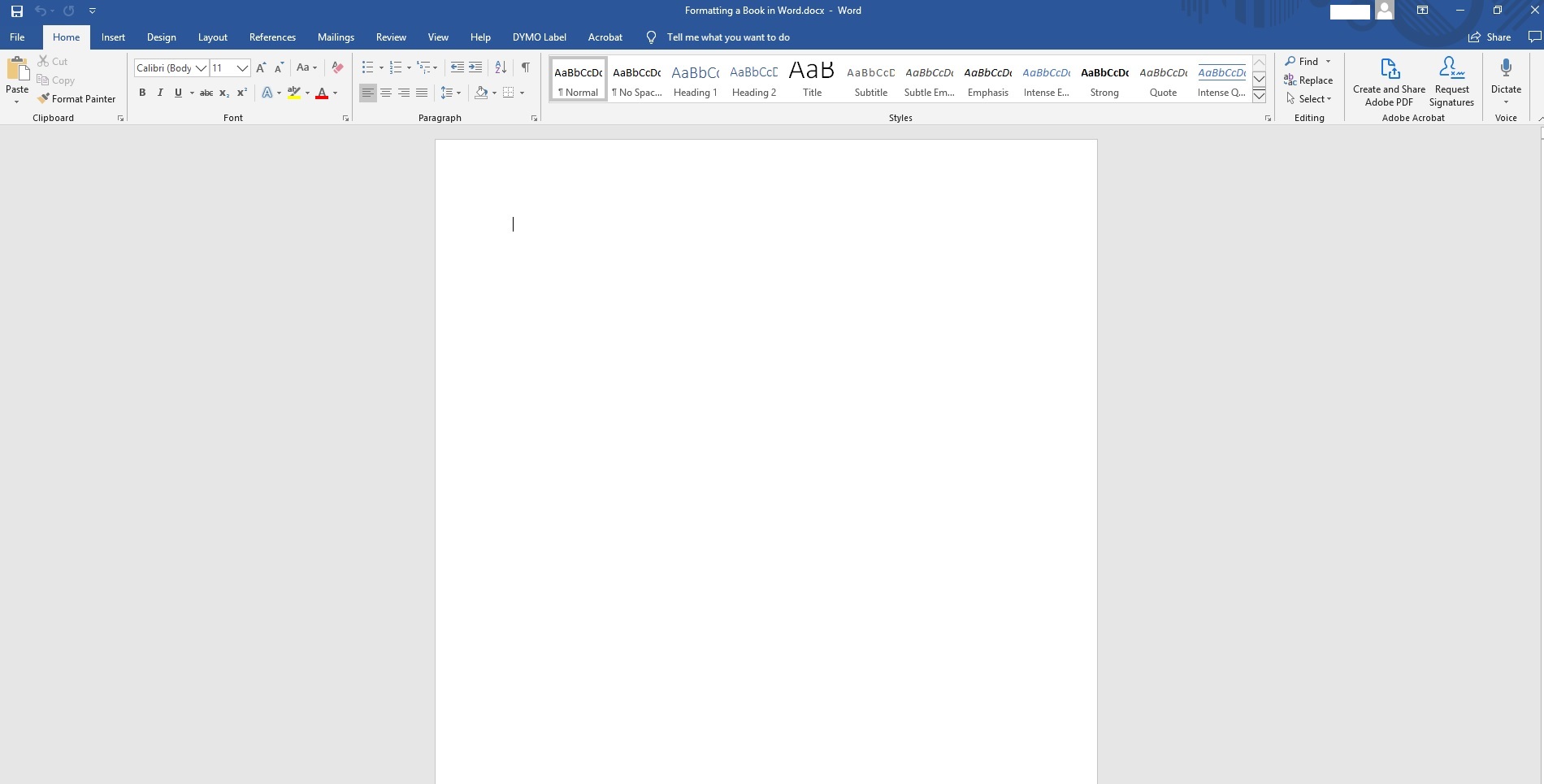Open the font size dropdown
The height and width of the screenshot is (784, 1544).
pyautogui.click(x=241, y=68)
